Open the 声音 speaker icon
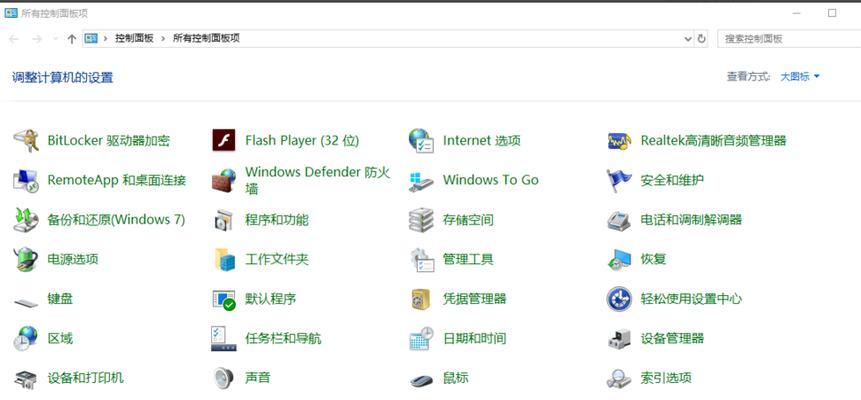Viewport: 861px width, 400px height. (x=224, y=378)
